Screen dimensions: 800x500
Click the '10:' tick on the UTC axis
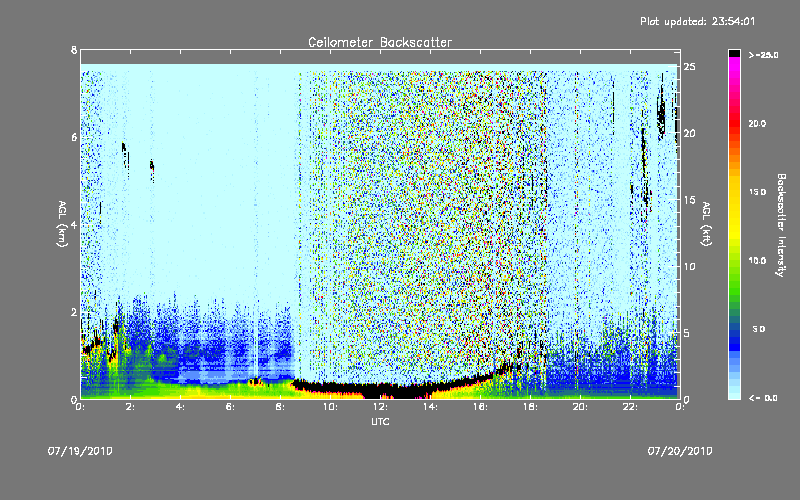(x=331, y=407)
